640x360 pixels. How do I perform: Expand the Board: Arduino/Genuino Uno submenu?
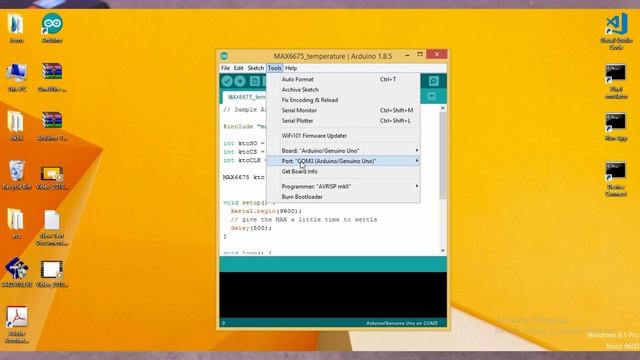tap(343, 151)
